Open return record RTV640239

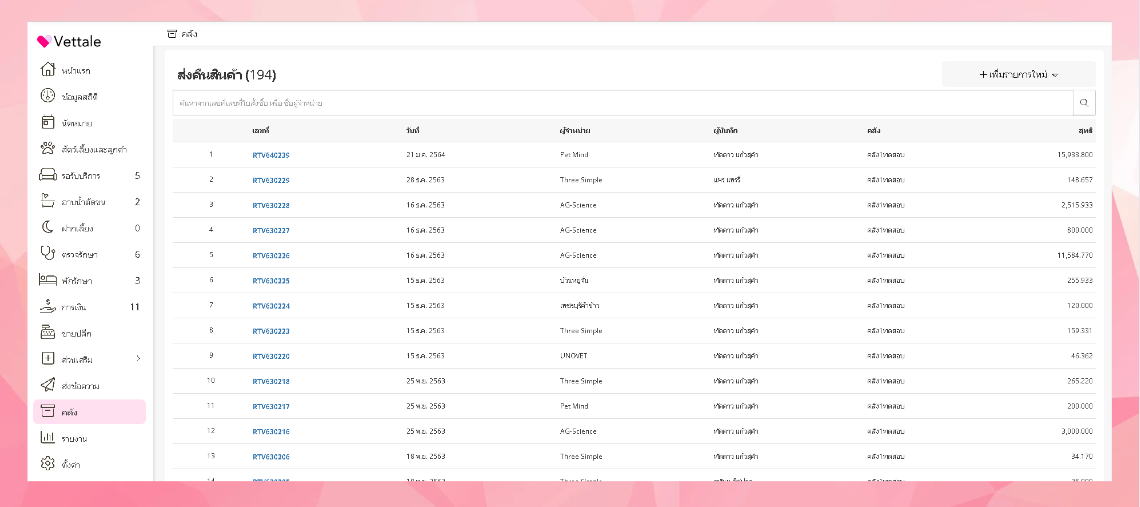[x=271, y=155]
